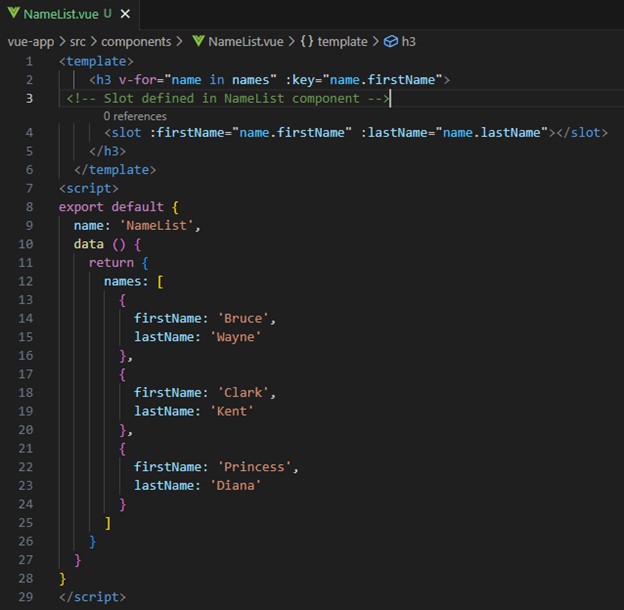Open the template breadcrumb symbol
Image resolution: width=624 pixels, height=610 pixels.
click(342, 41)
